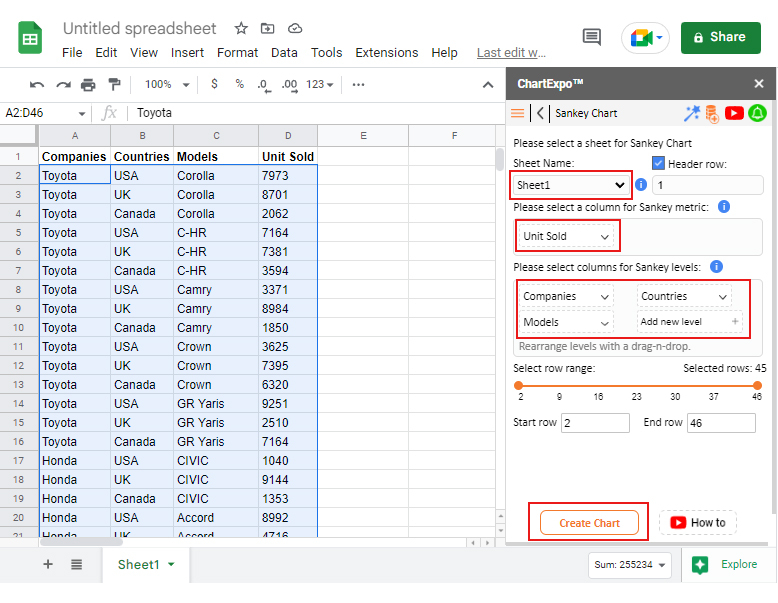
Task: Move spreadsheet to folder icon
Action: coord(267,28)
